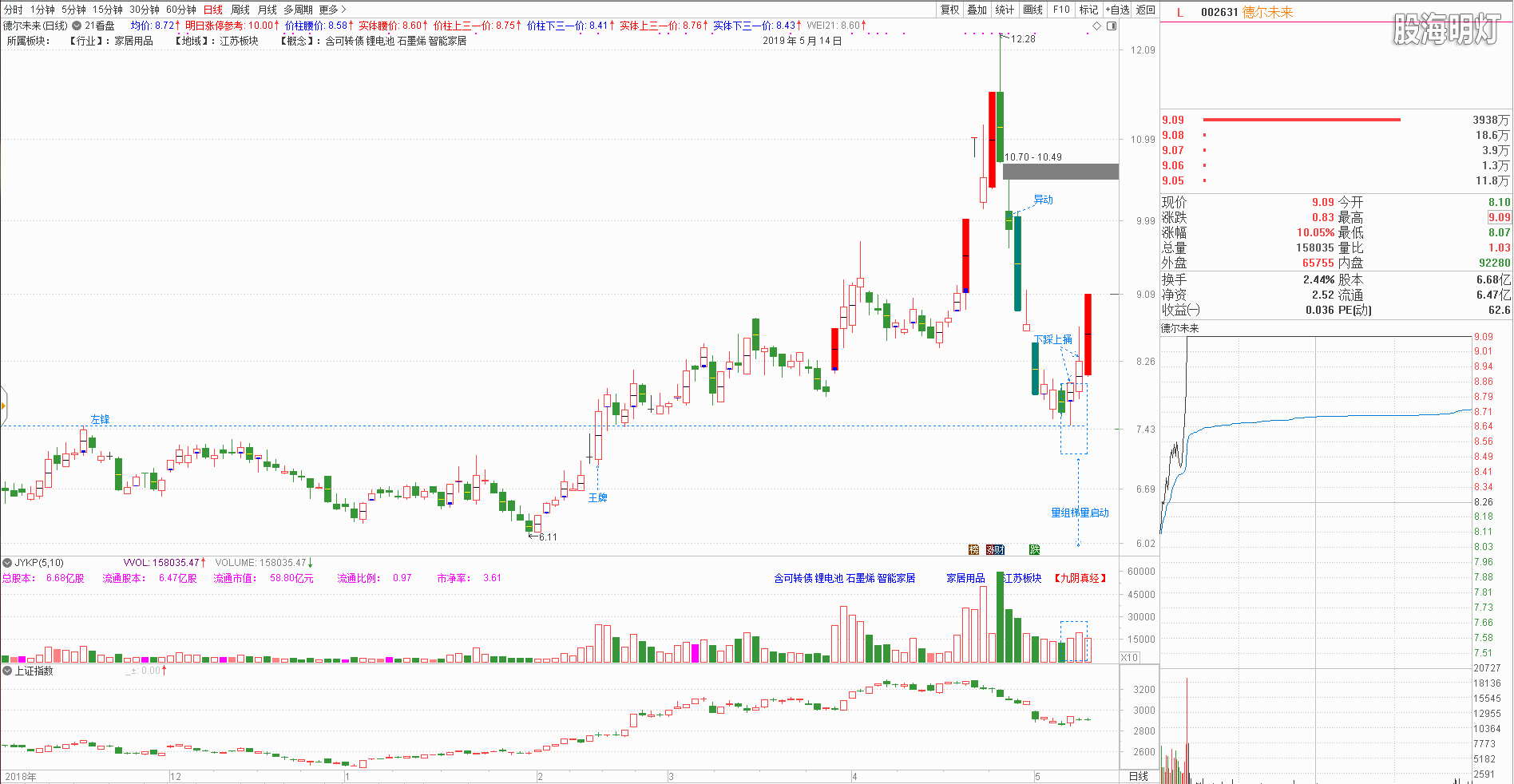Click the 叠加 overlay button
1514x784 pixels.
[x=977, y=10]
